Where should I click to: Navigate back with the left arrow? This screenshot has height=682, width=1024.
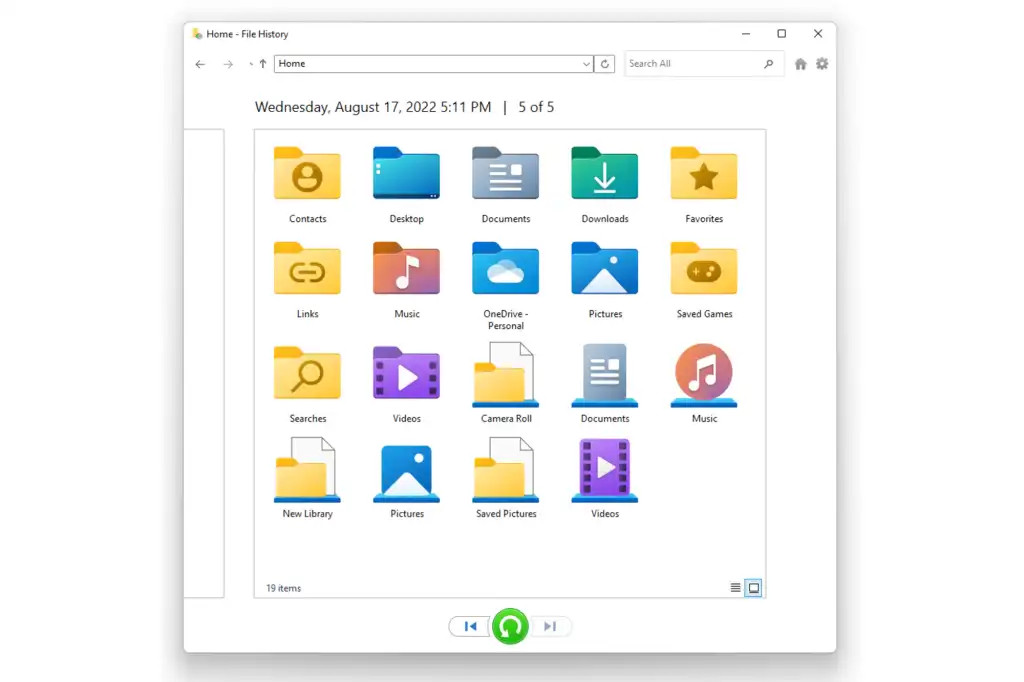(x=200, y=63)
